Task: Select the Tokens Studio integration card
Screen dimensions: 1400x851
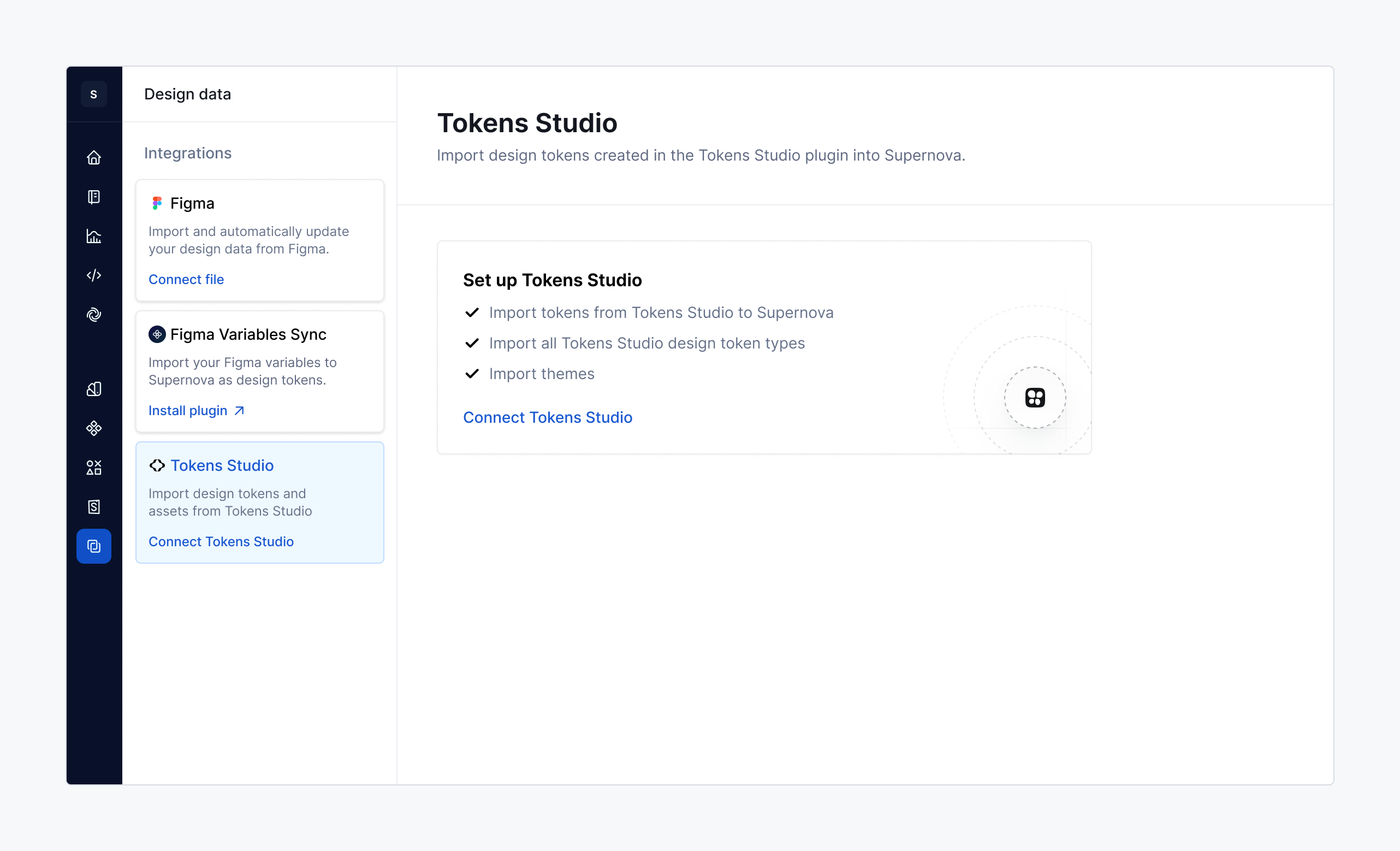Action: point(260,503)
